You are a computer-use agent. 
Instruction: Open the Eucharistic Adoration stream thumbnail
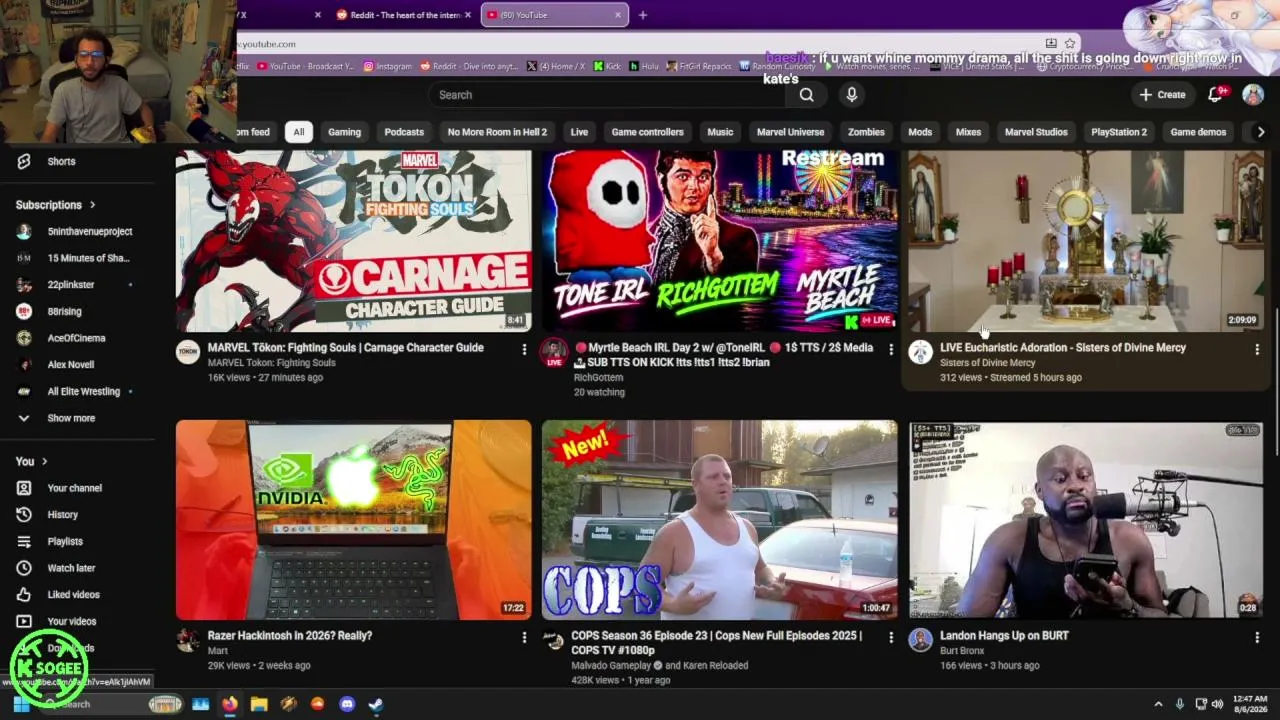[x=1086, y=241]
